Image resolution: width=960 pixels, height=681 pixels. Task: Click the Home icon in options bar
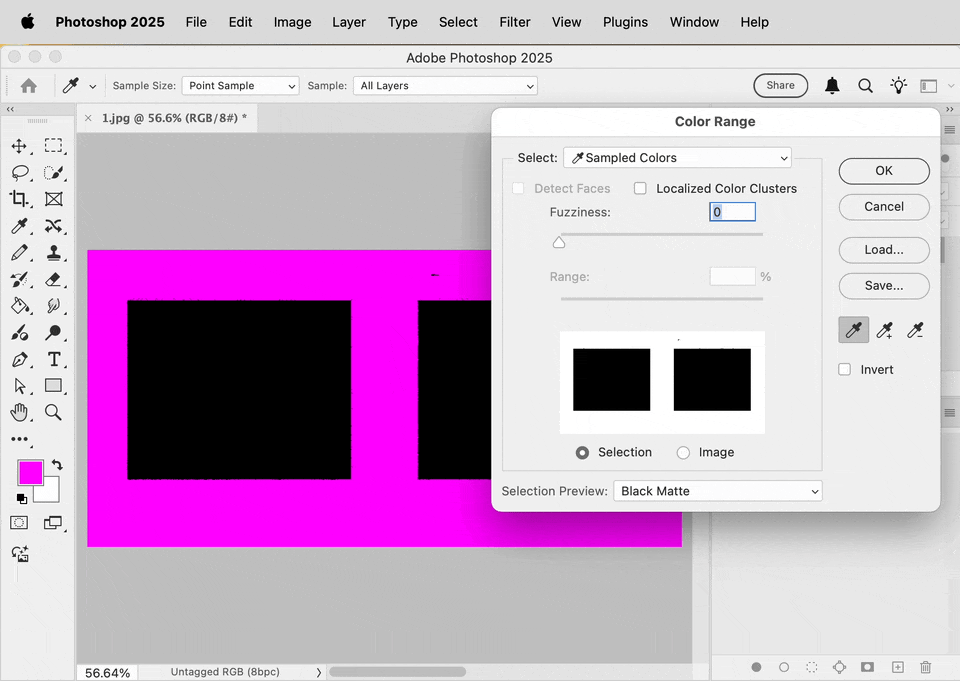[x=29, y=86]
